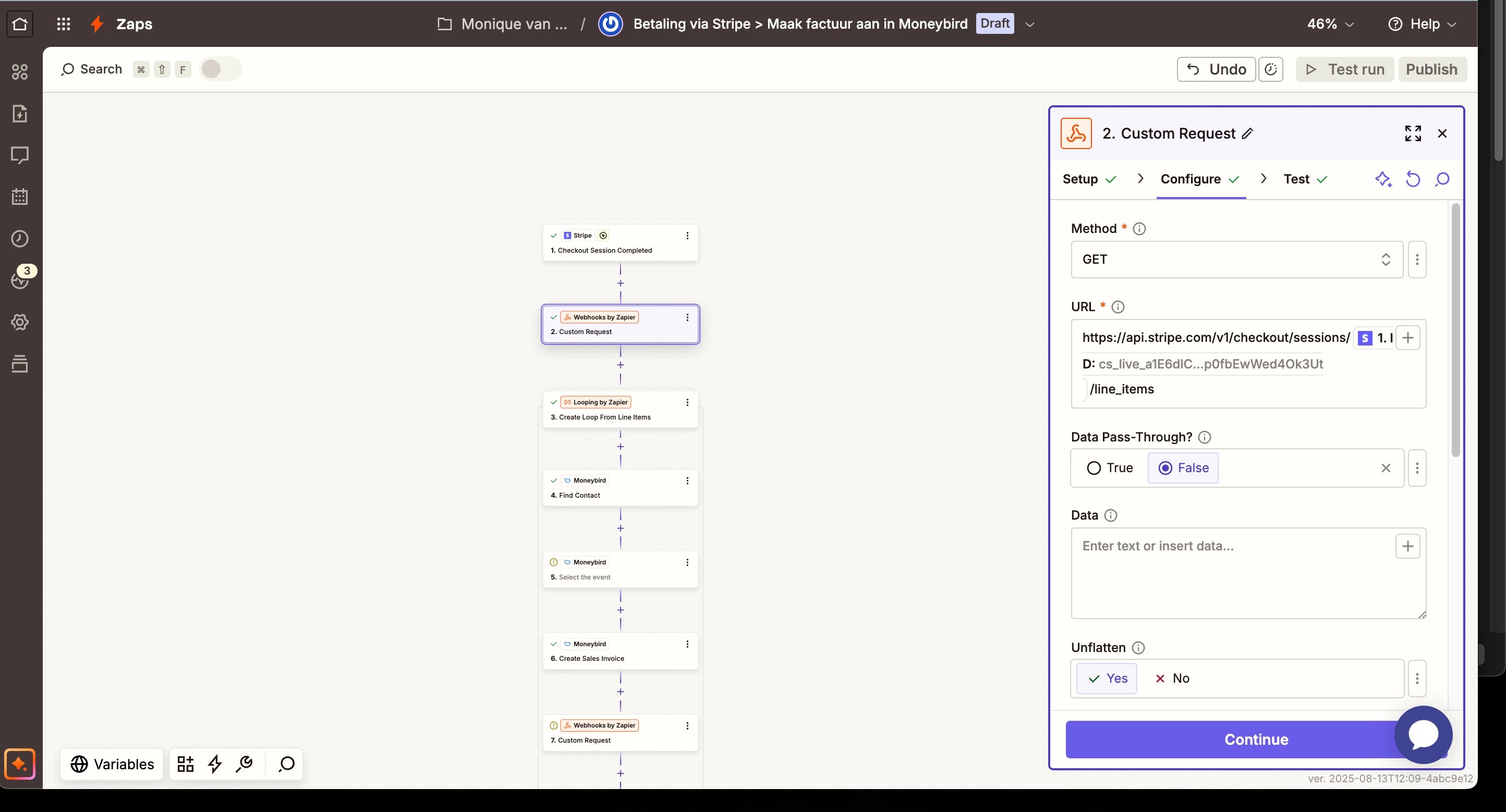This screenshot has height=812, width=1506.
Task: Select the Create Loop From Line Items step
Action: tap(621, 410)
